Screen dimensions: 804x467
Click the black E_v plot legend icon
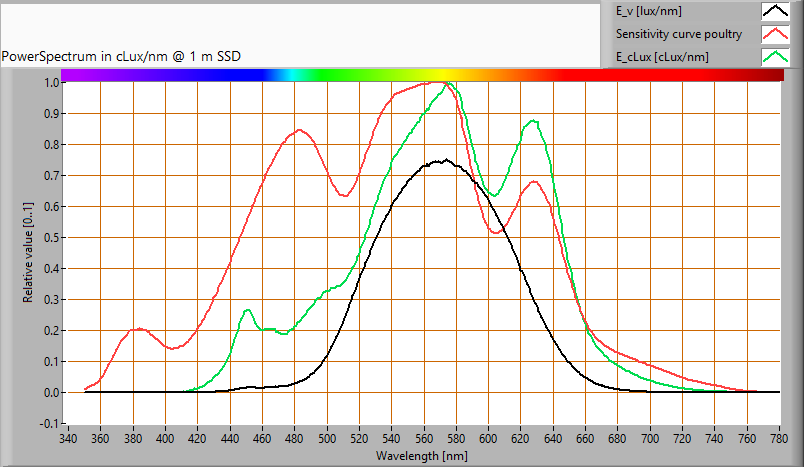(776, 12)
